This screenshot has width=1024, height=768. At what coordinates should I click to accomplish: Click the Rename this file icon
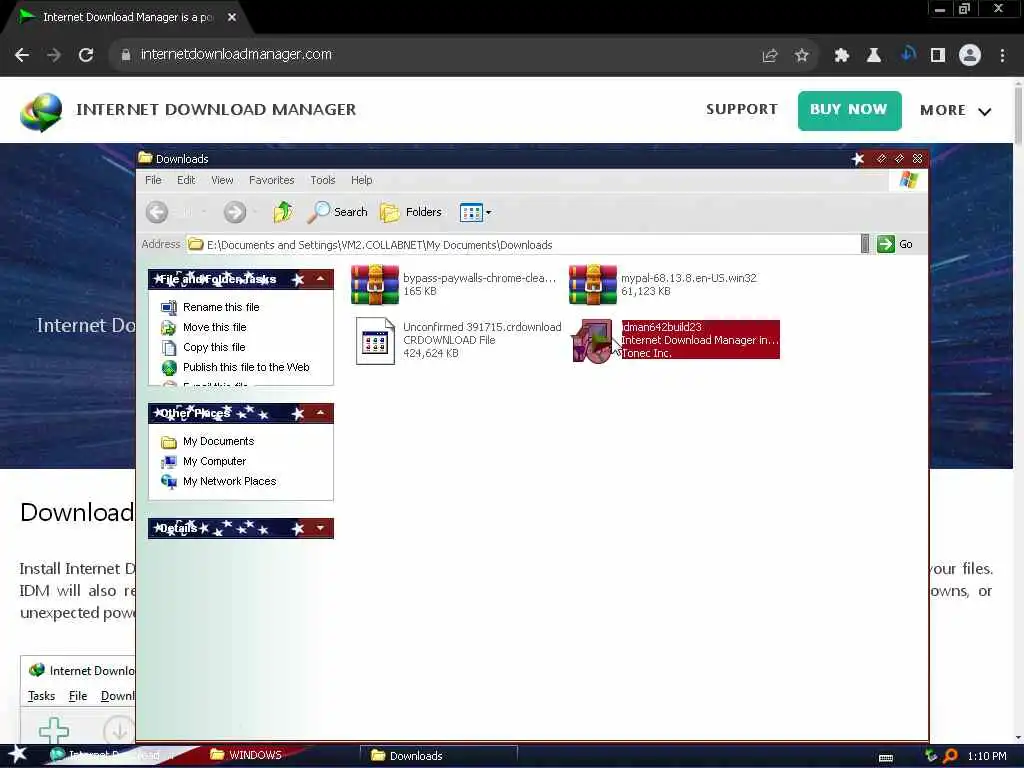tap(168, 308)
